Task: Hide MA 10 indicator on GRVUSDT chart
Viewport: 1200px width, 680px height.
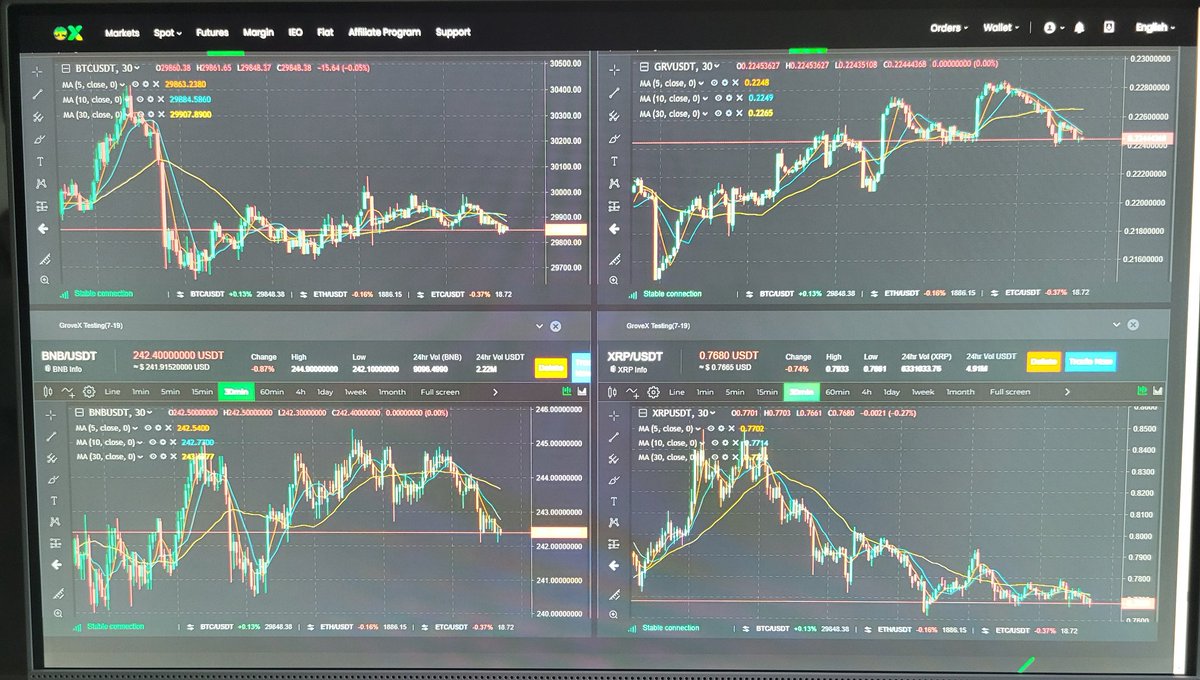Action: point(717,98)
